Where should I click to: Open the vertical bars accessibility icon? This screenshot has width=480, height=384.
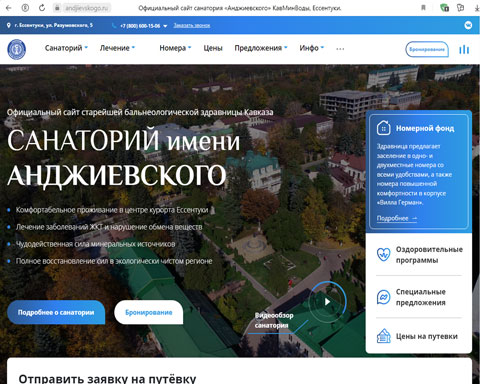(x=464, y=49)
